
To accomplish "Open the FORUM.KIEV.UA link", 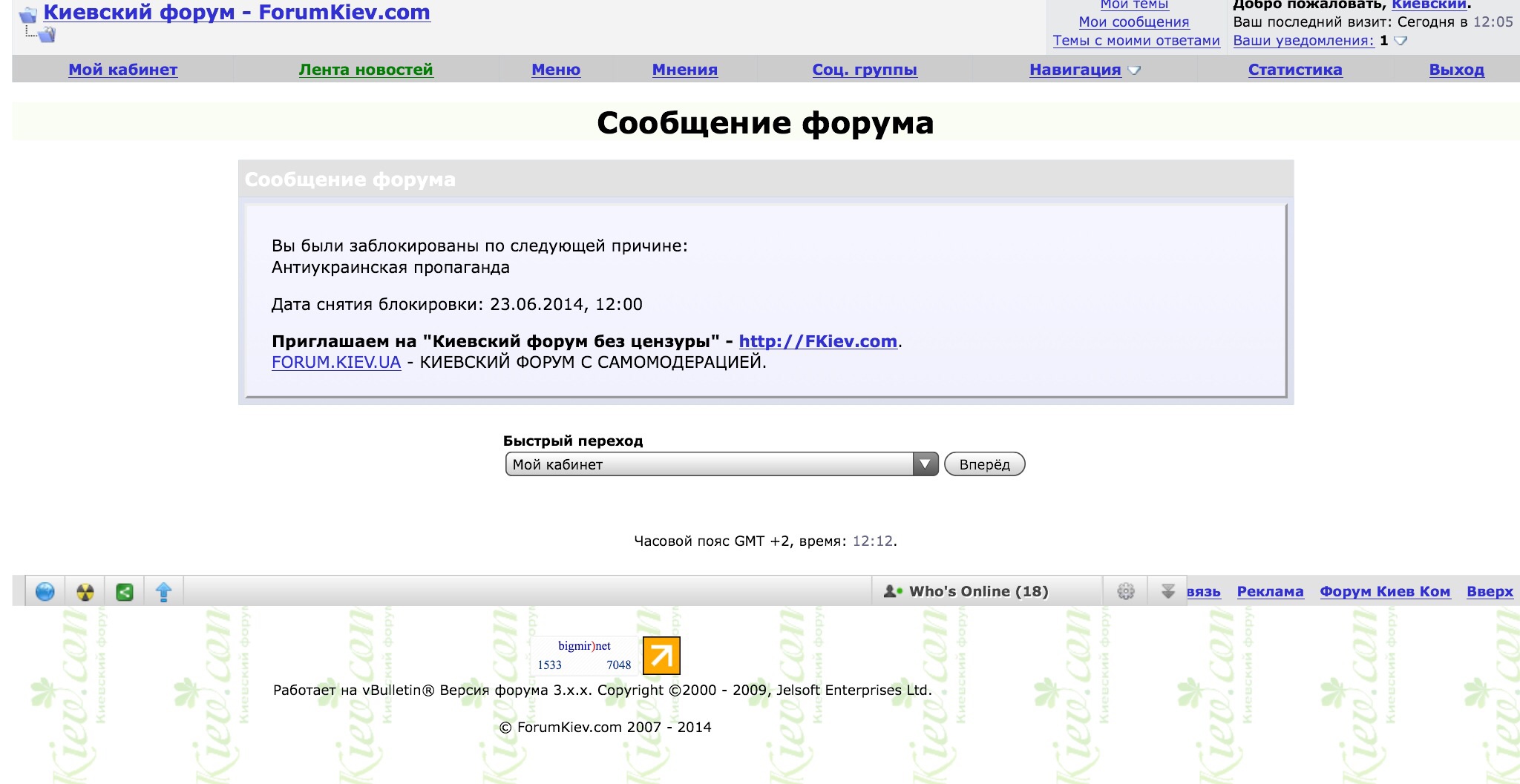I will pyautogui.click(x=336, y=362).
